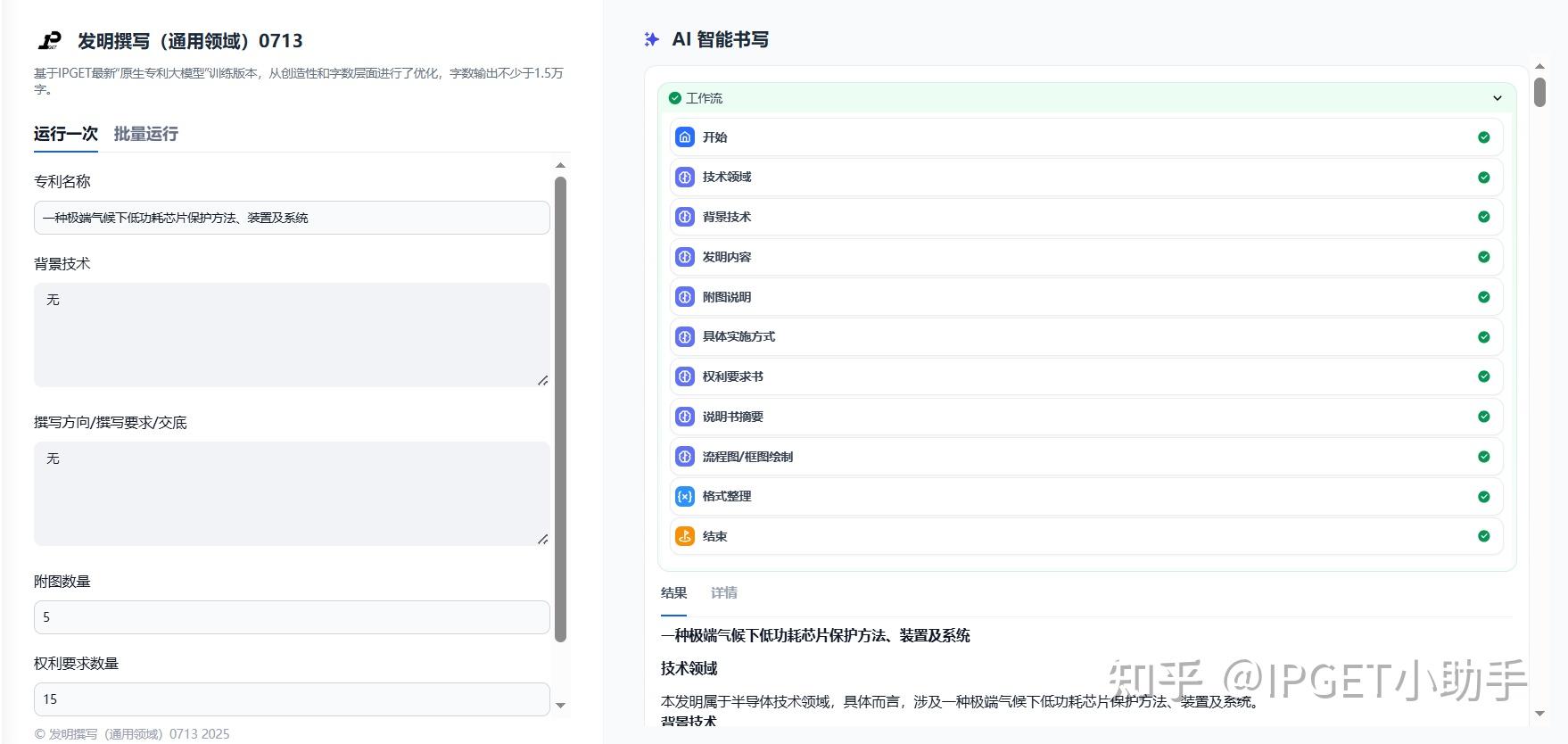Click the 权利要求书 workflow node icon
The height and width of the screenshot is (744, 1568).
684,376
